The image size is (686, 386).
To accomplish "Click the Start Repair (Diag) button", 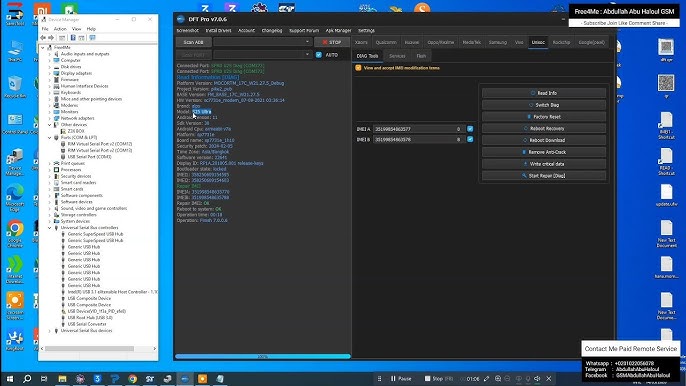I will coord(544,175).
